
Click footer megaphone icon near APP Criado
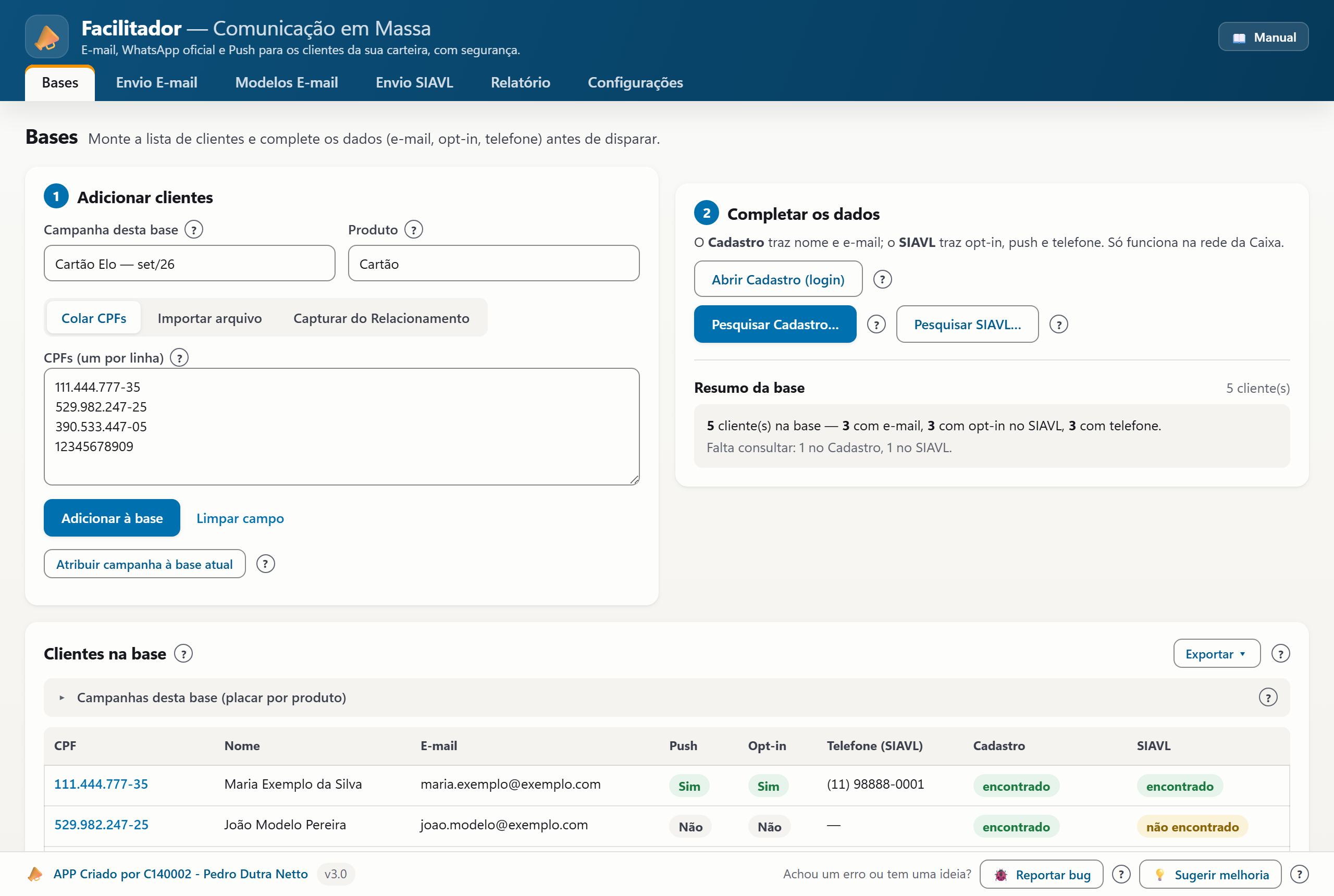pyautogui.click(x=35, y=874)
